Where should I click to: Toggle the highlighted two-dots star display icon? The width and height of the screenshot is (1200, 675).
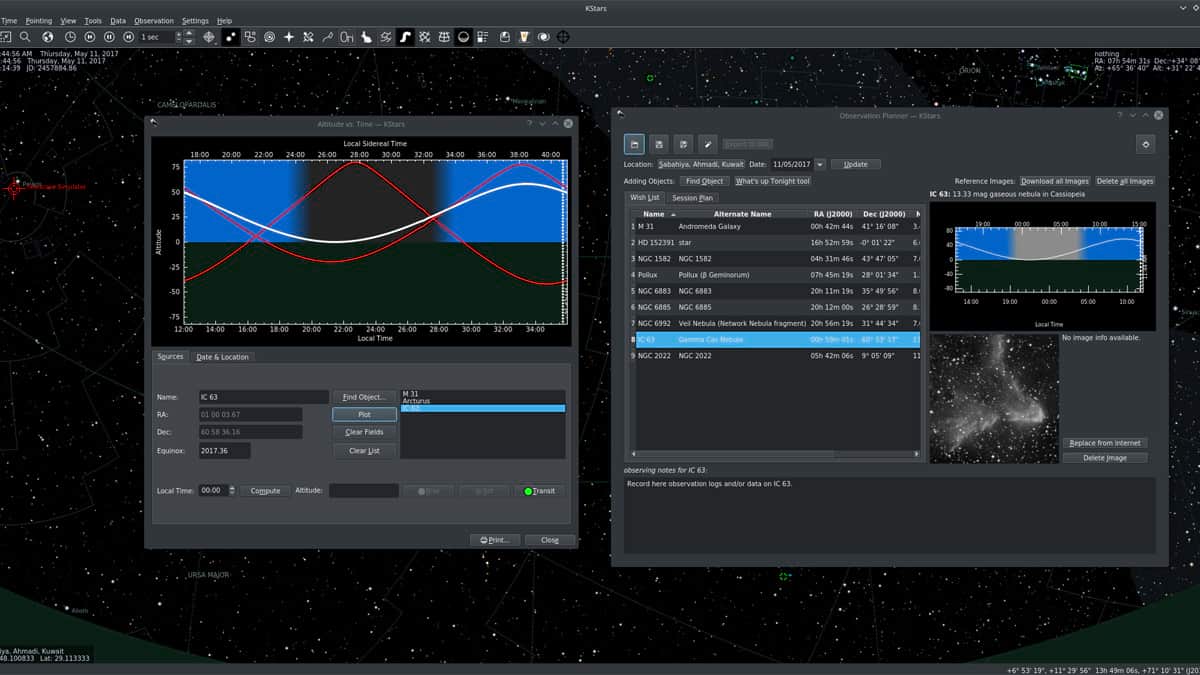coord(231,37)
